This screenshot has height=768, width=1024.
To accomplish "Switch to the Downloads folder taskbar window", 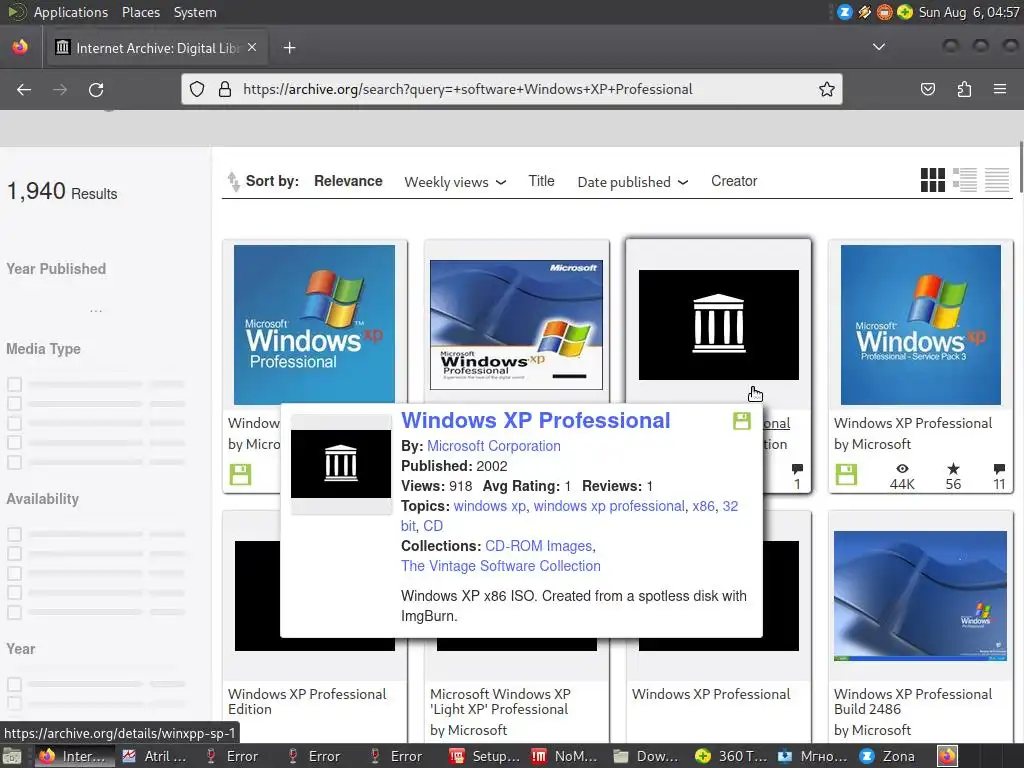I will pyautogui.click(x=648, y=756).
